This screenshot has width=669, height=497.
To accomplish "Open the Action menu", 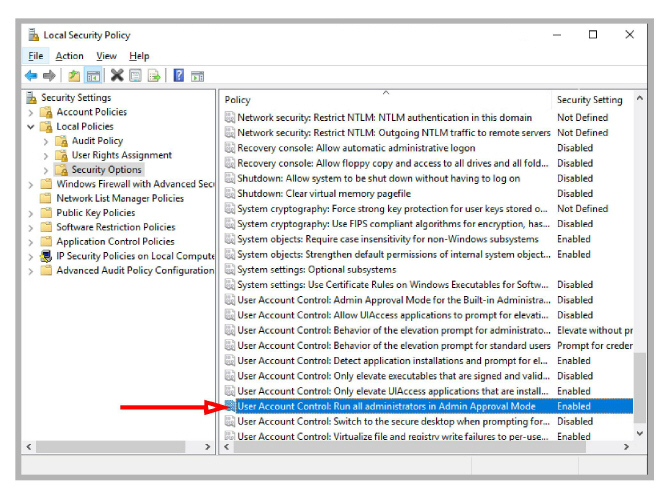I will pos(70,56).
